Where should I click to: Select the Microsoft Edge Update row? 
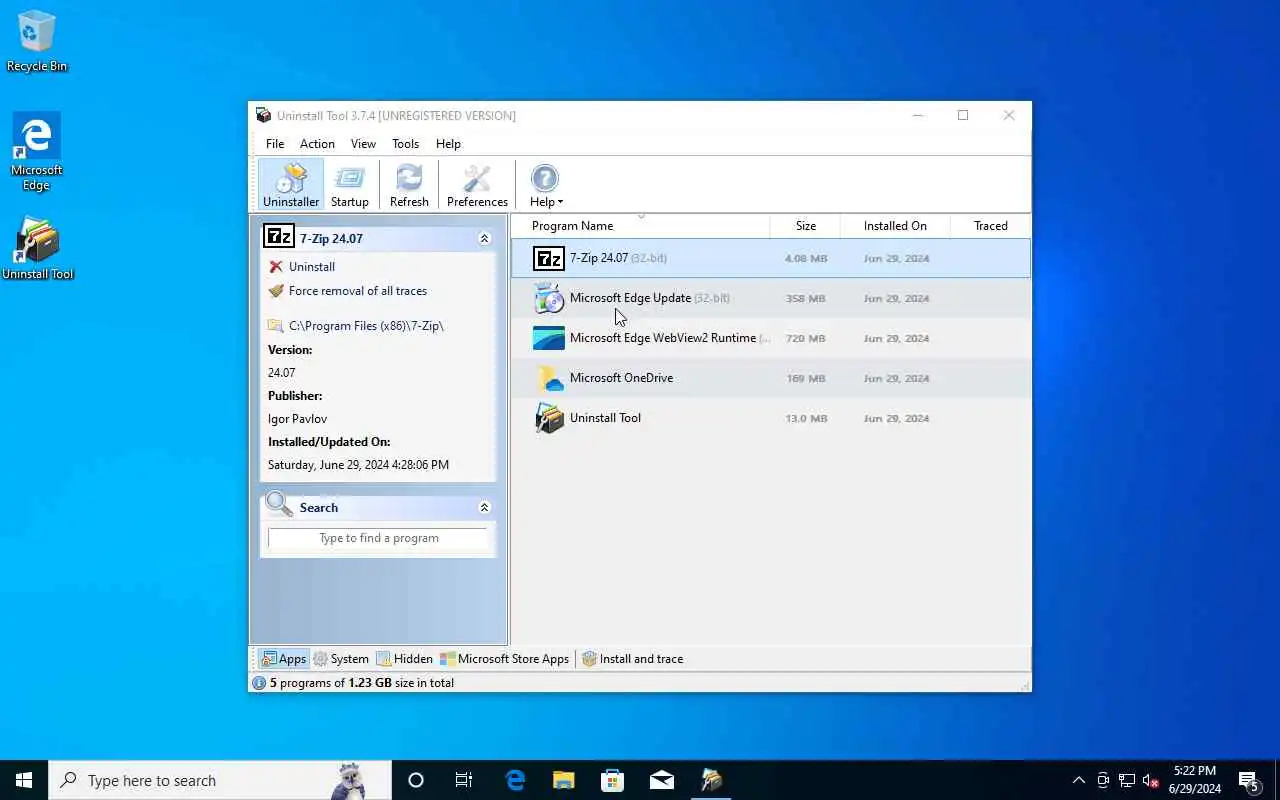[771, 298]
